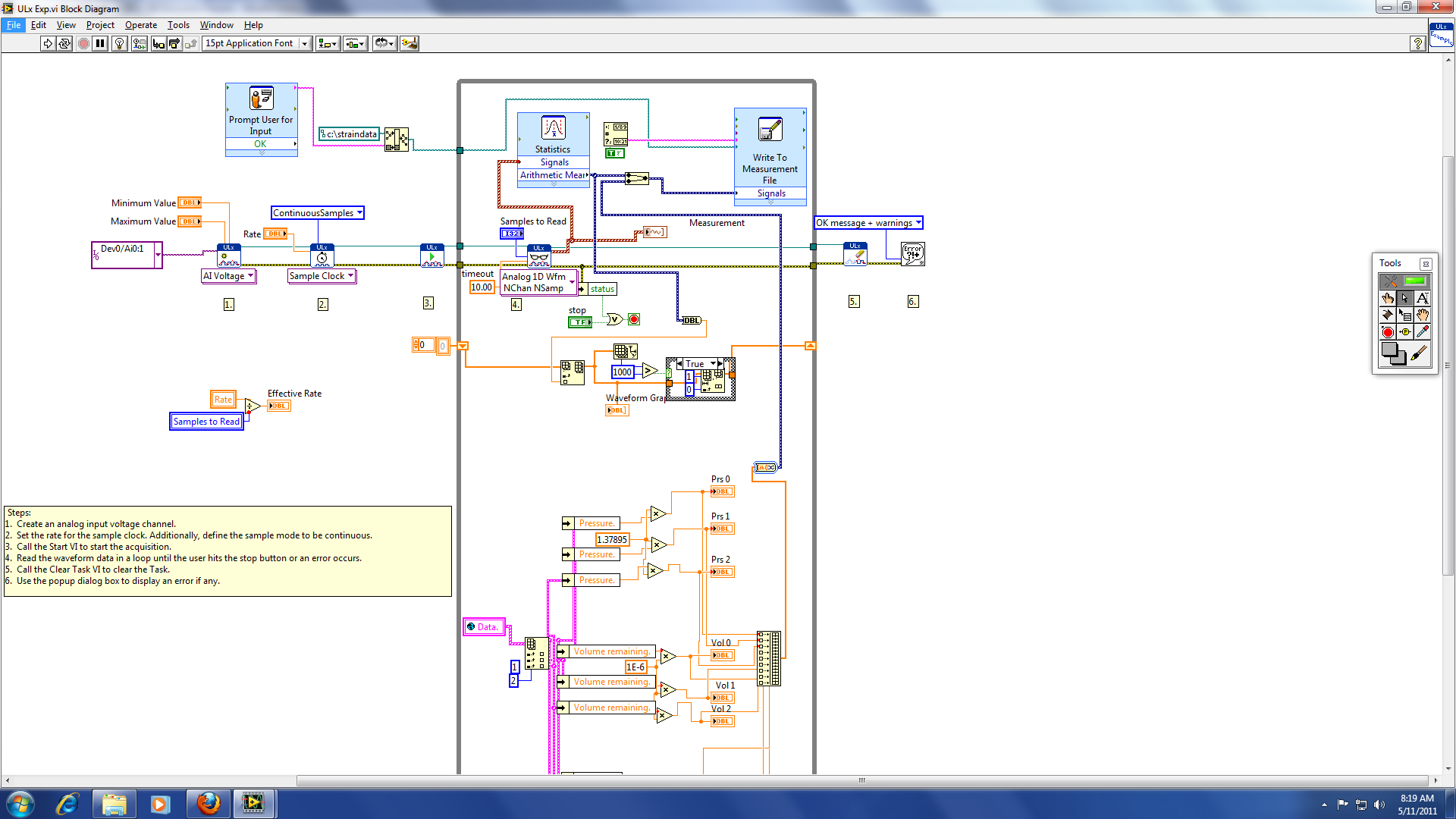Select the Operating hand tool

tap(1387, 298)
